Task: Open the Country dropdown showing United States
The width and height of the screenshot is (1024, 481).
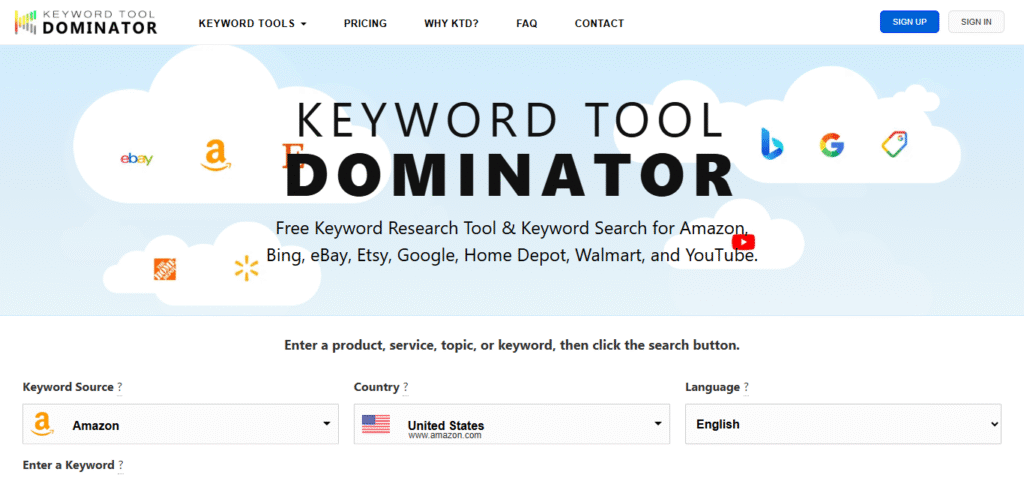Action: click(511, 424)
